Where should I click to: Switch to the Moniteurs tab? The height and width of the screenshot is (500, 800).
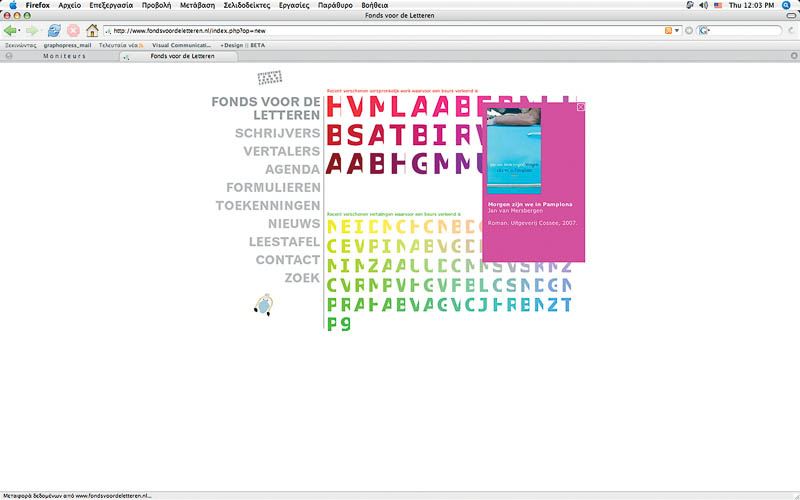pyautogui.click(x=64, y=56)
